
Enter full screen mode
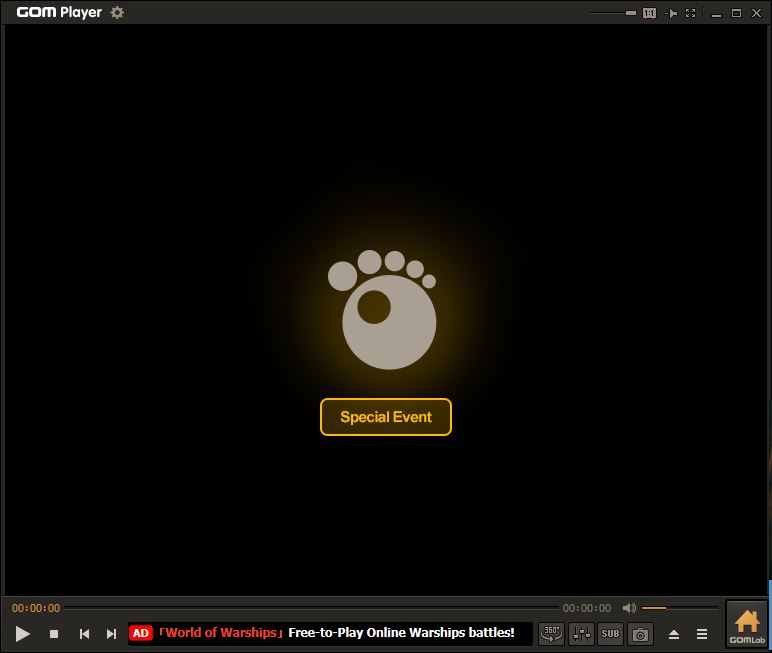point(691,13)
